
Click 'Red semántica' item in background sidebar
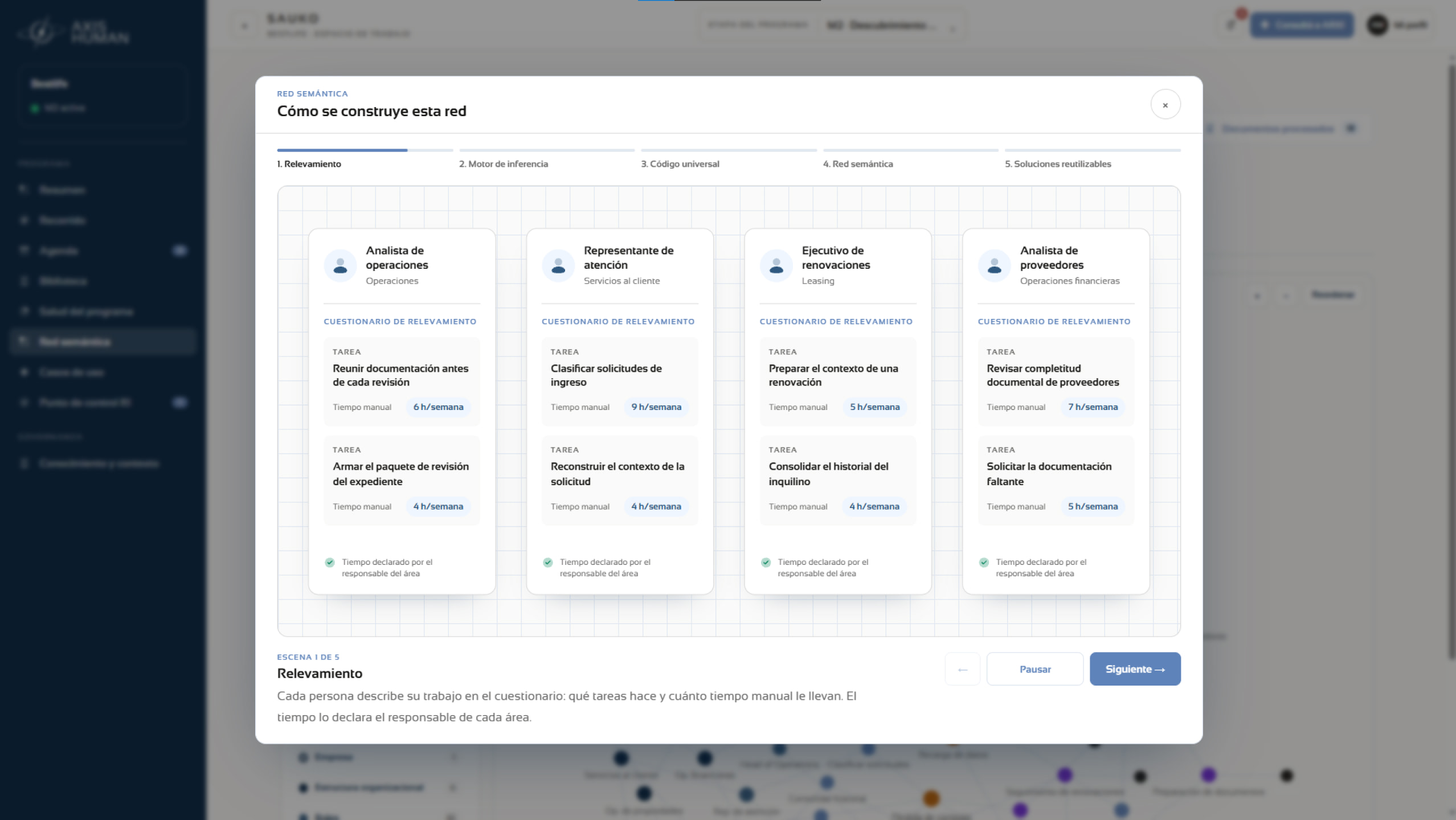(103, 342)
